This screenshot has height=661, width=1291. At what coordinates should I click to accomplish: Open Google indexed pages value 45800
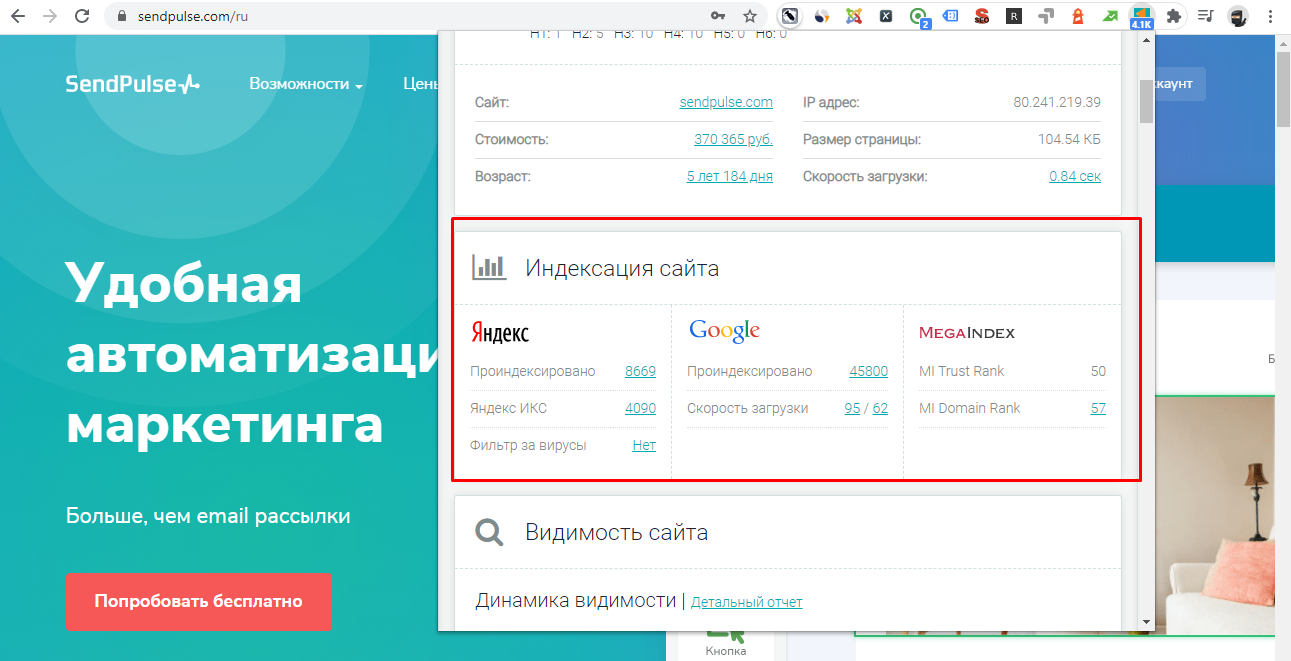[x=868, y=371]
